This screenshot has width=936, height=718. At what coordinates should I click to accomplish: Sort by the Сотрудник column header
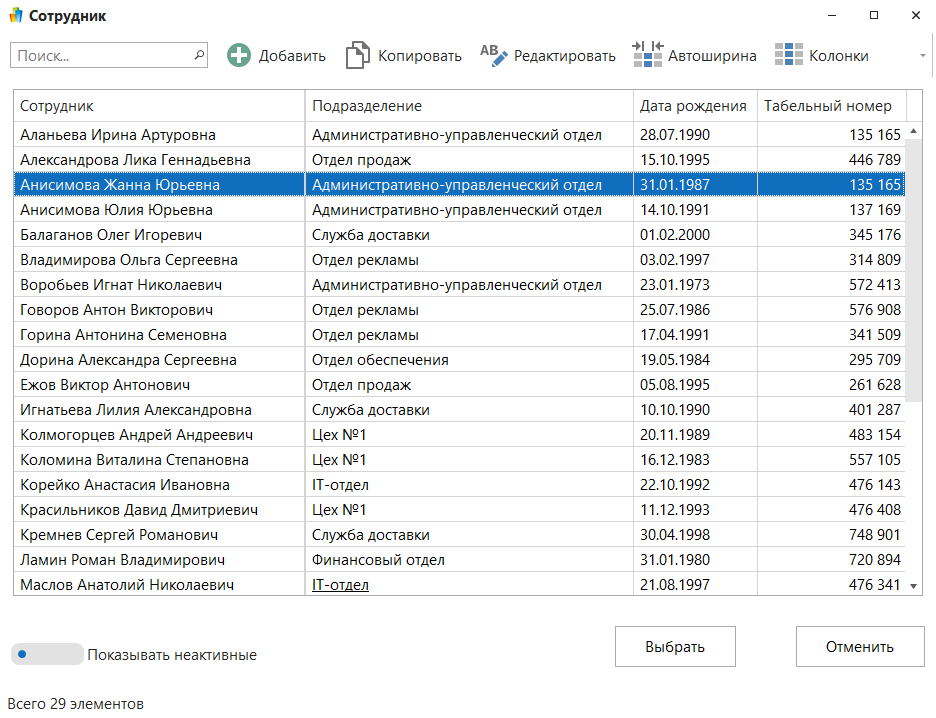(160, 106)
